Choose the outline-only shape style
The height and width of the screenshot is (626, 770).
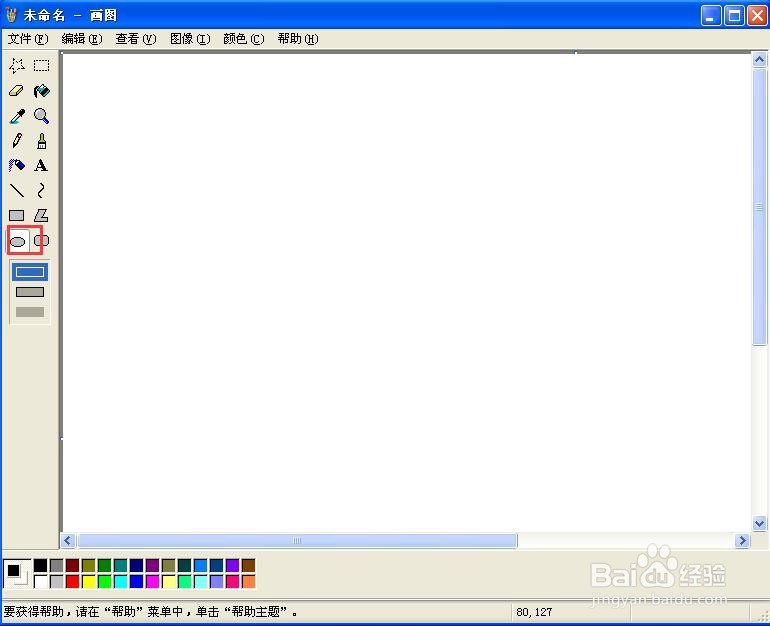coord(30,272)
